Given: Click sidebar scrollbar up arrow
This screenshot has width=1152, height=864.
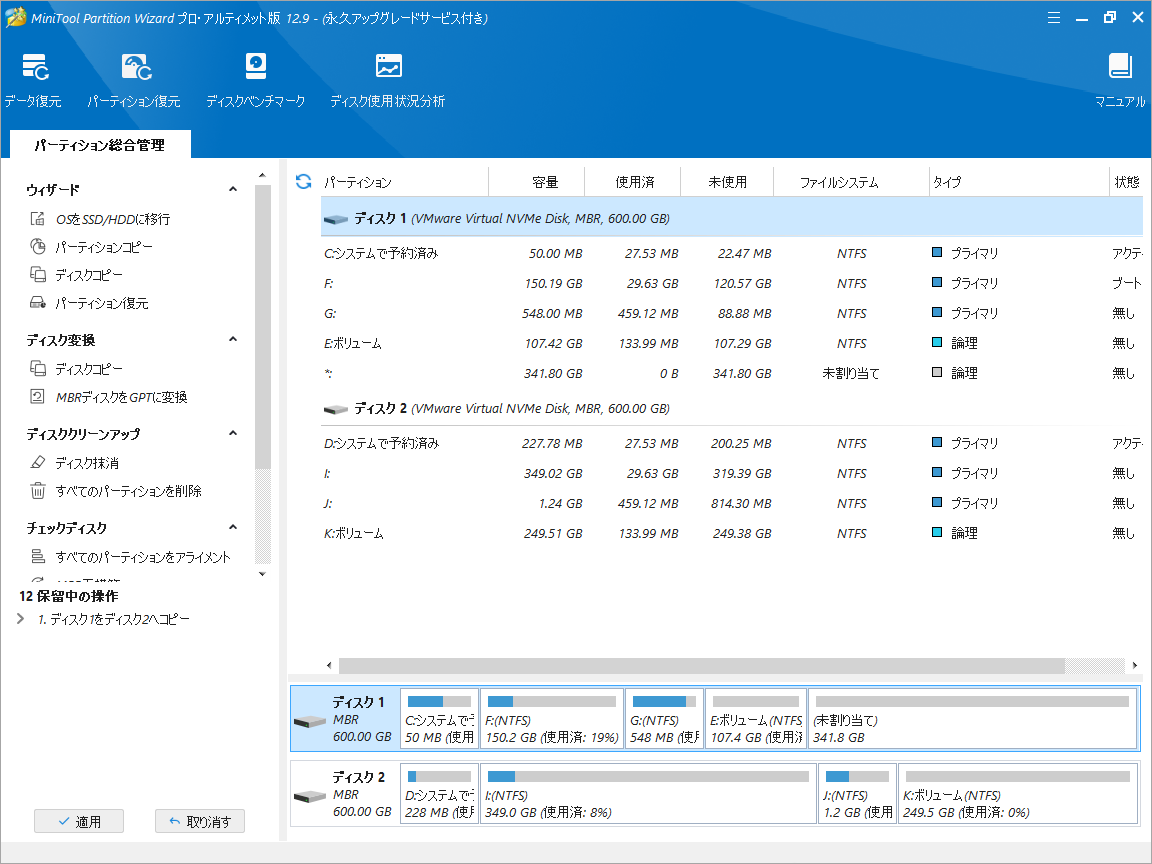Looking at the screenshot, I should (262, 176).
